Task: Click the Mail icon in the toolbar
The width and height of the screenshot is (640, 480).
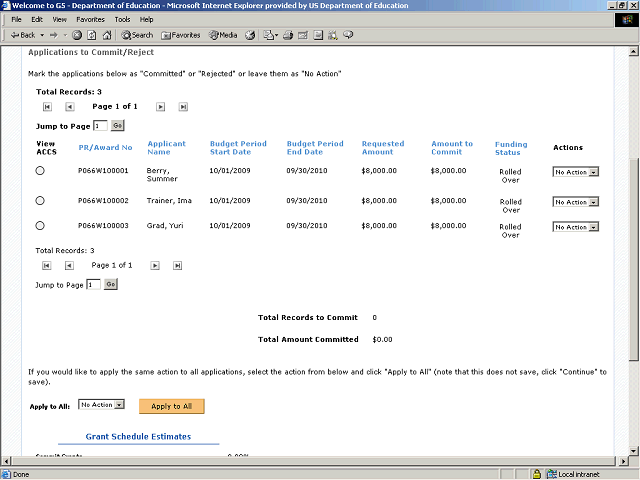Action: 270,35
